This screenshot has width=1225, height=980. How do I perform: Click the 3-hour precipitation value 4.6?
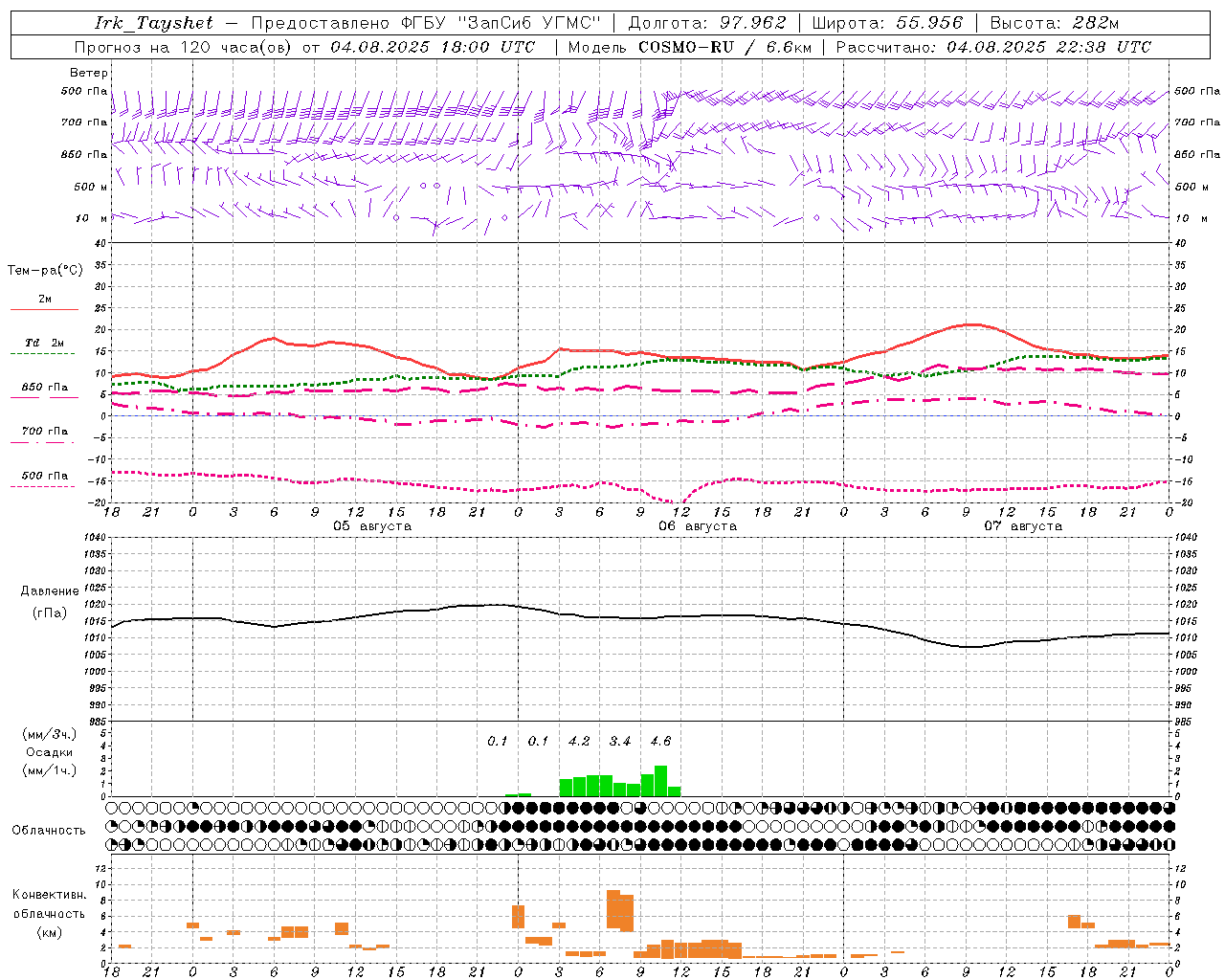(660, 742)
